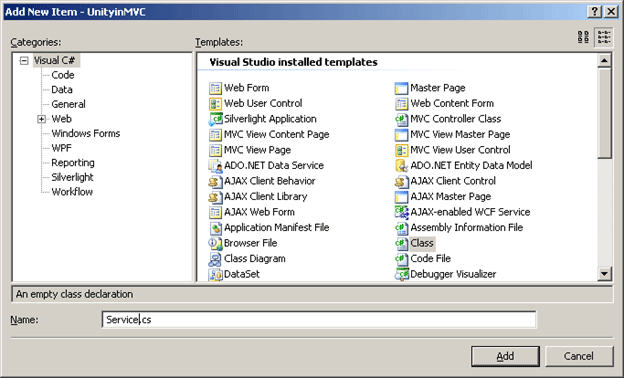
Task: Select the General category
Action: 68,104
